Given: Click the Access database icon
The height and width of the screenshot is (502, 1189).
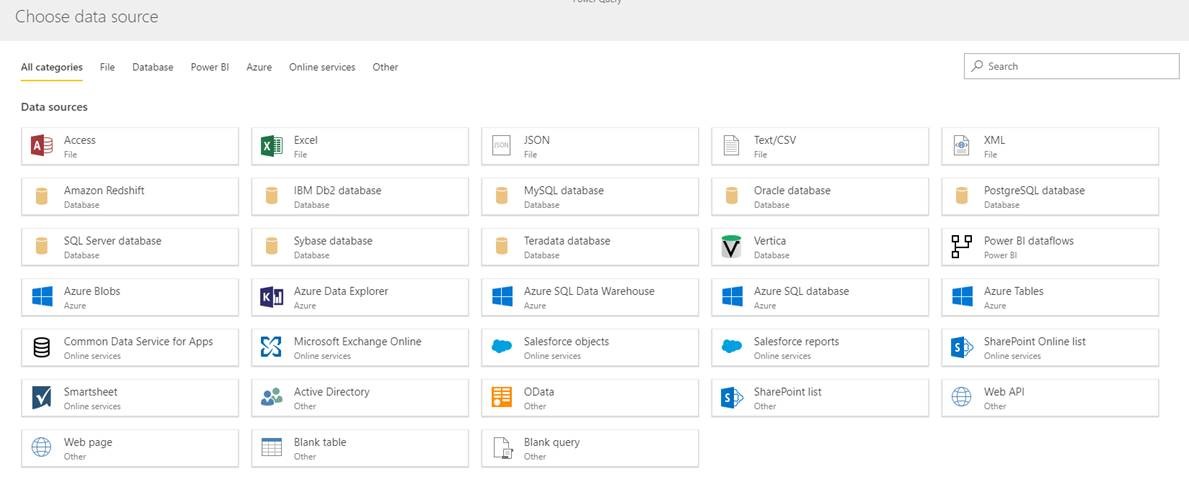Looking at the screenshot, I should point(42,146).
